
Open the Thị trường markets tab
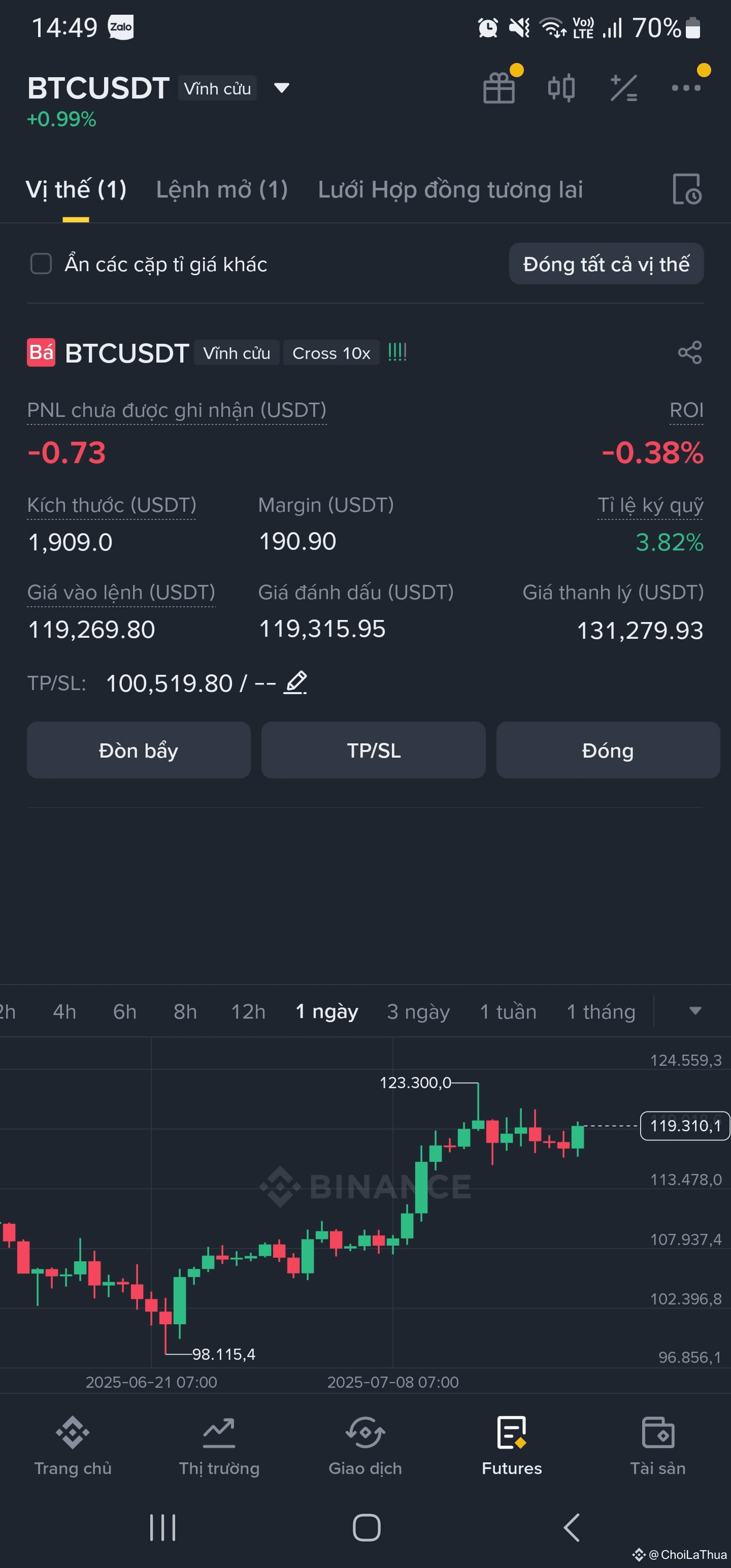point(219,1447)
